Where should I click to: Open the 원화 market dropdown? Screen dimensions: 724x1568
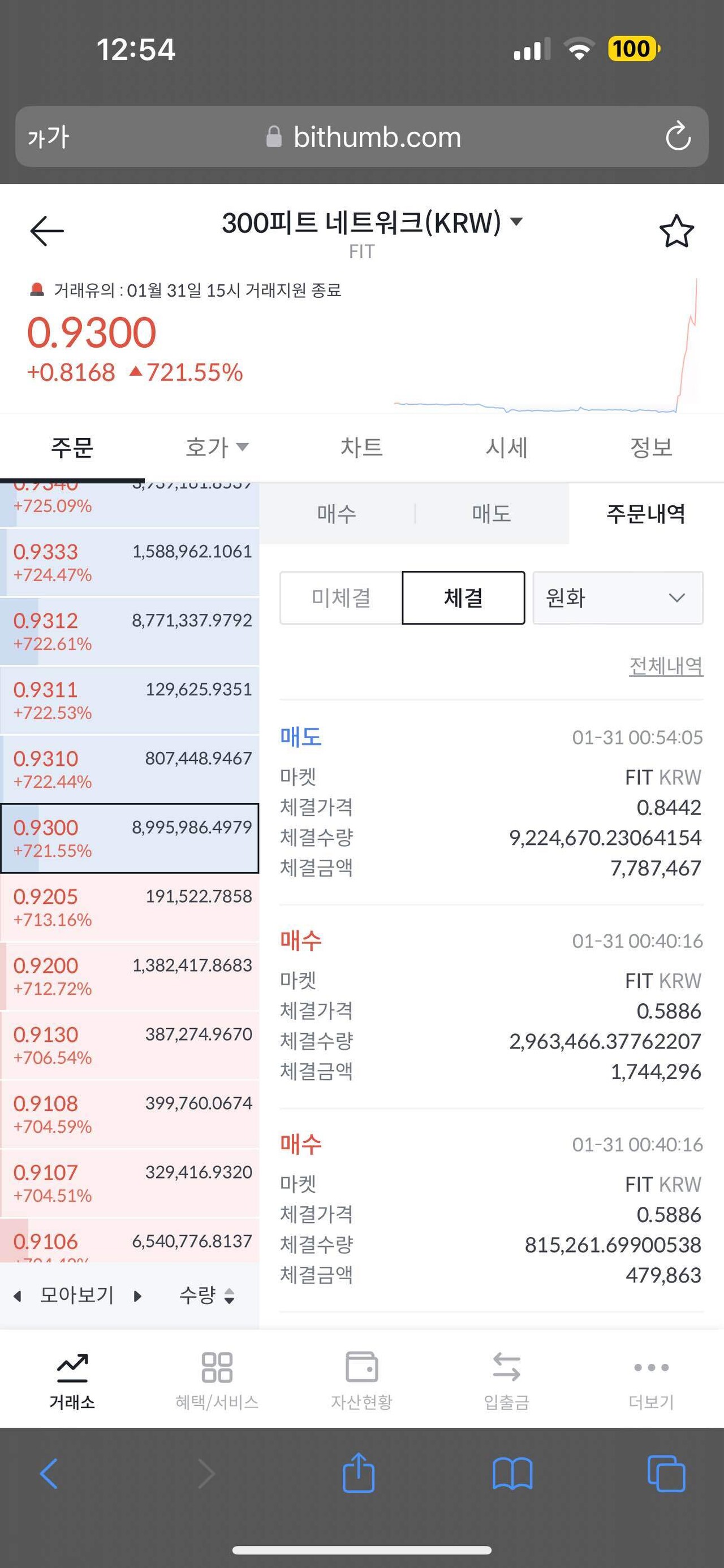click(x=618, y=597)
